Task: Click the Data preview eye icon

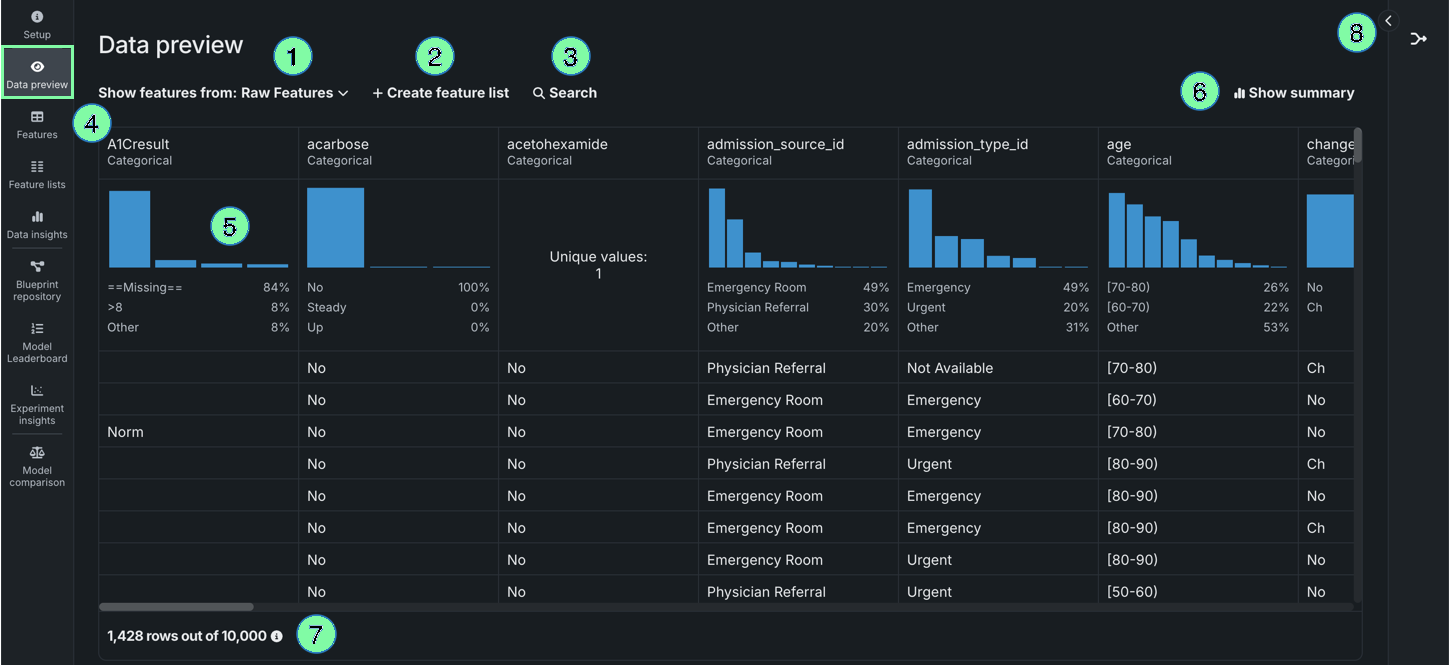Action: (37, 67)
